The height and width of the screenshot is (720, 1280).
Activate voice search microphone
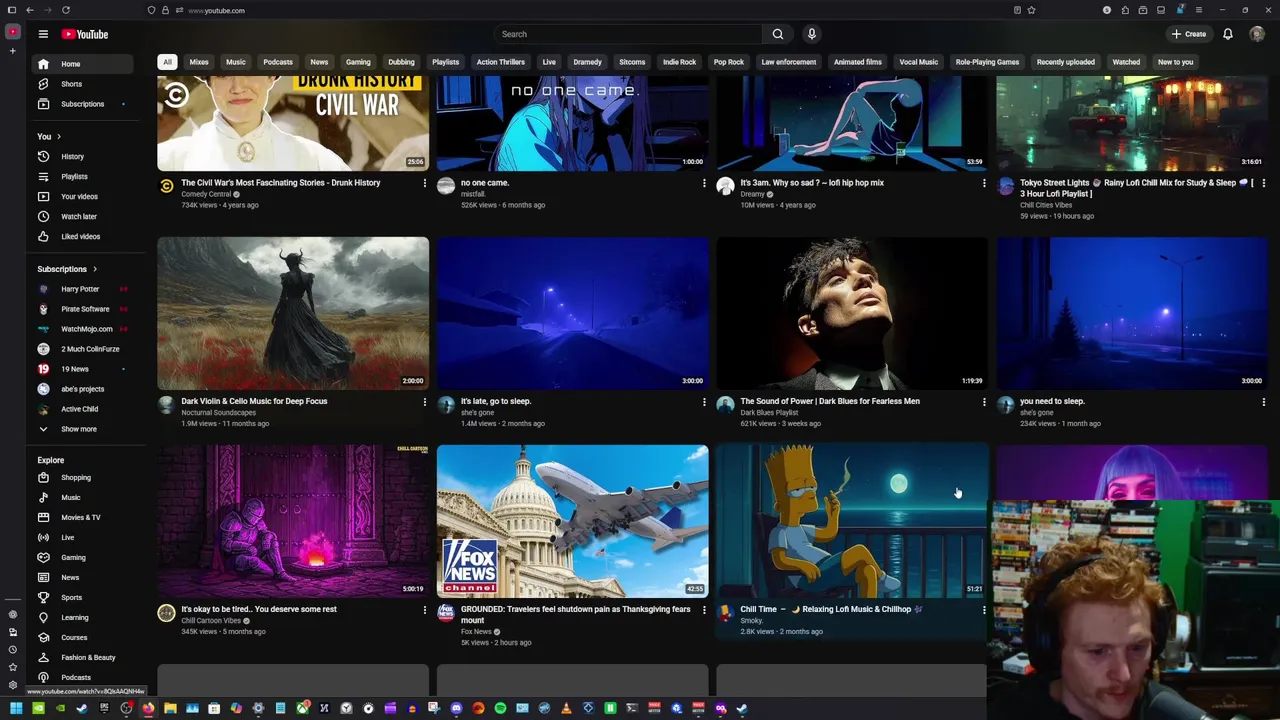click(812, 34)
